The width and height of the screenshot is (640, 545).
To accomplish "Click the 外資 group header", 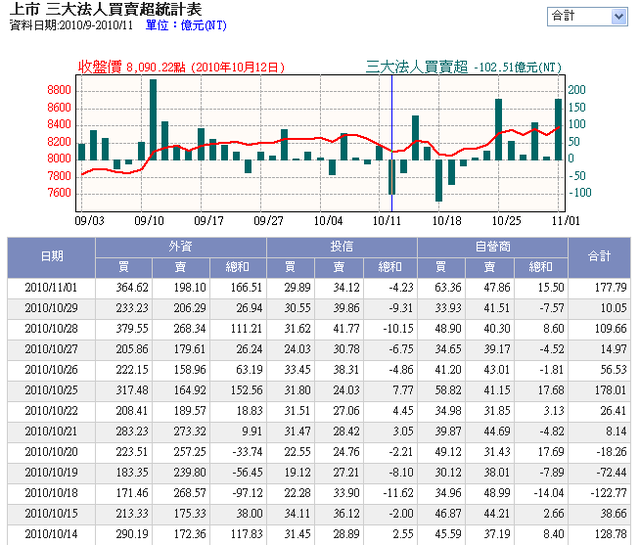I will coord(181,247).
